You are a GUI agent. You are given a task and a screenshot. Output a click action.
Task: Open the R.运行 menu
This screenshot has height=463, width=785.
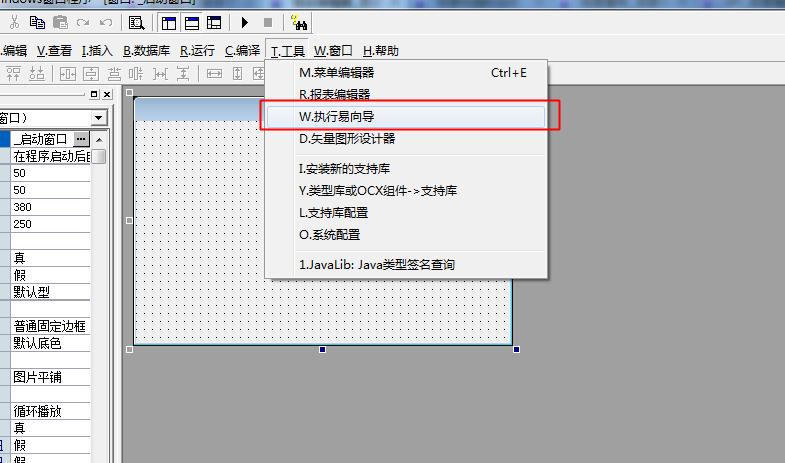click(197, 51)
